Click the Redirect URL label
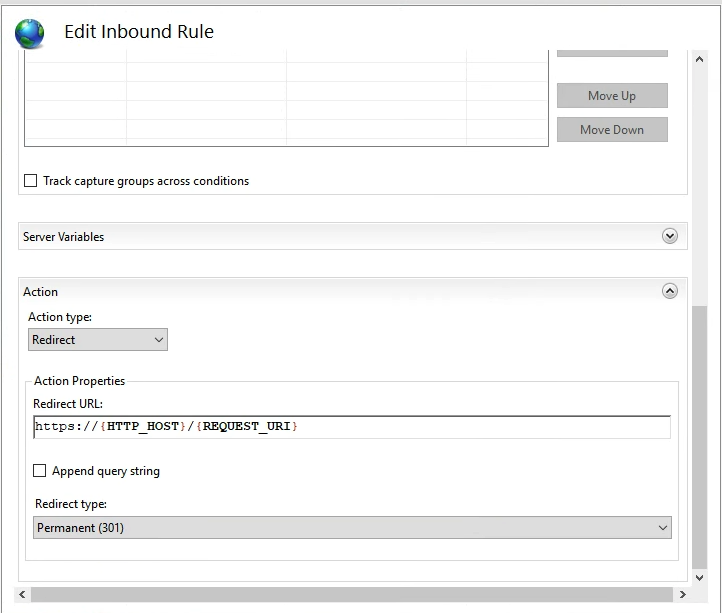The height and width of the screenshot is (613, 722). (x=68, y=403)
